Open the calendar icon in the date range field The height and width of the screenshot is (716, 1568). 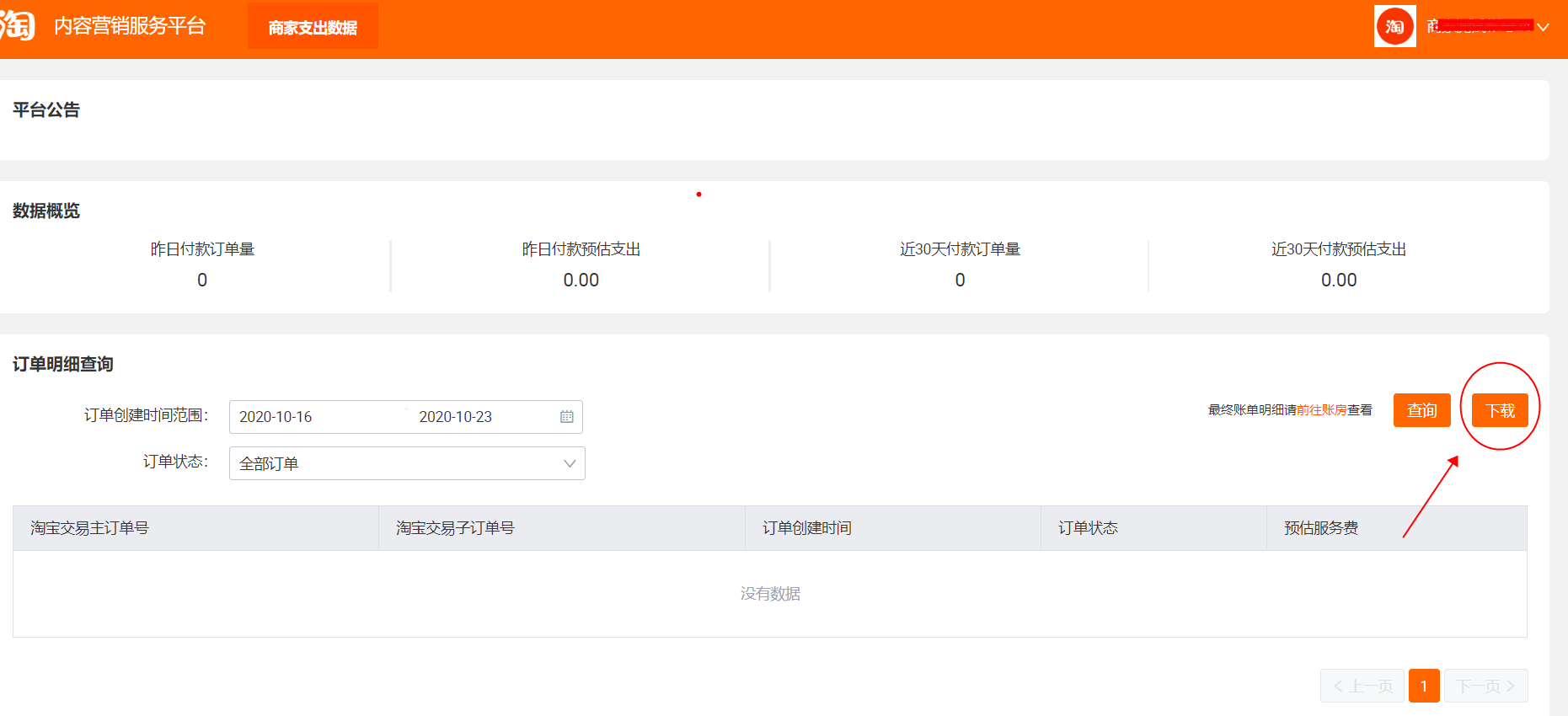point(567,417)
